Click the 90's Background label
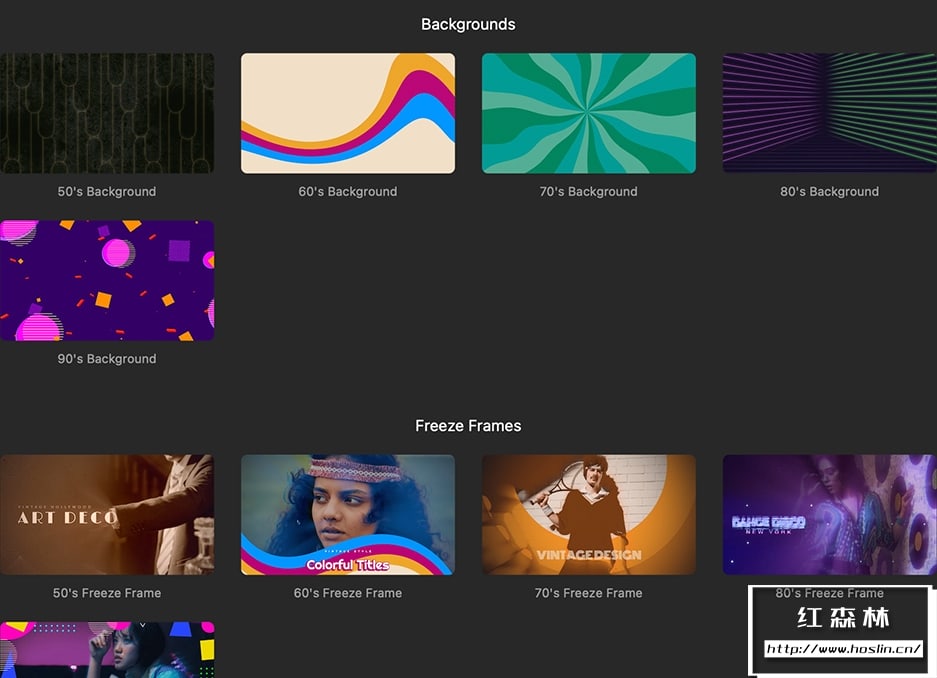The image size is (937, 678). tap(107, 359)
